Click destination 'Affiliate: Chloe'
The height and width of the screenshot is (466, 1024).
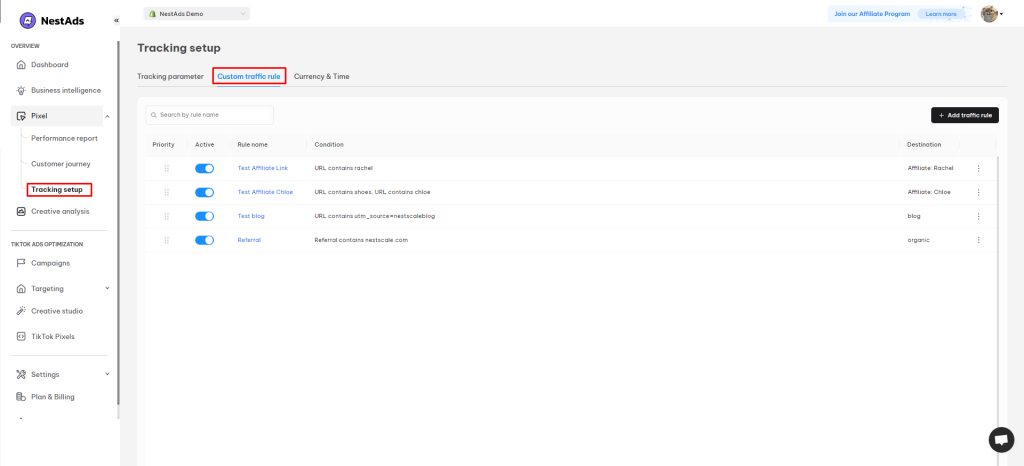[929, 193]
